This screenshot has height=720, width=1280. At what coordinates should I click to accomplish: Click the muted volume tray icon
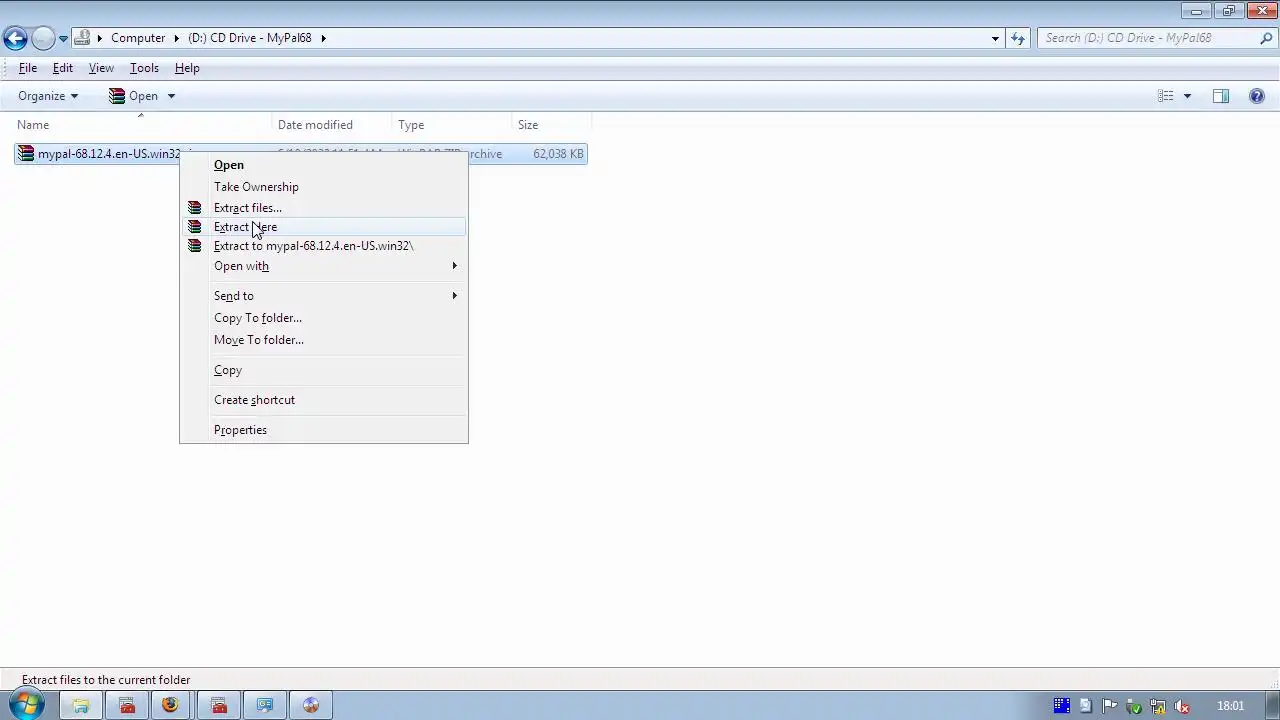point(1183,706)
